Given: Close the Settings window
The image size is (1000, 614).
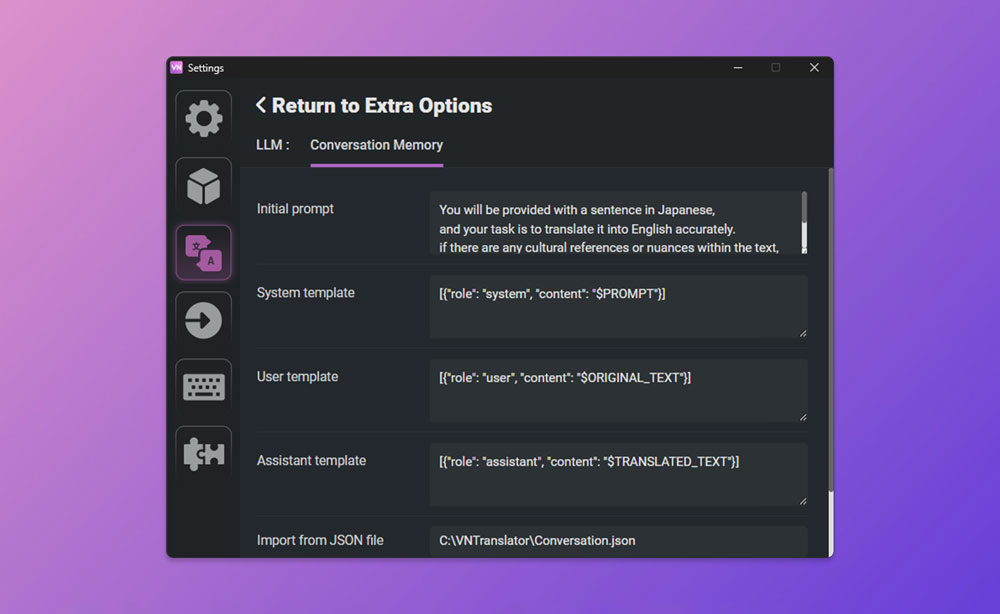Looking at the screenshot, I should pos(814,68).
